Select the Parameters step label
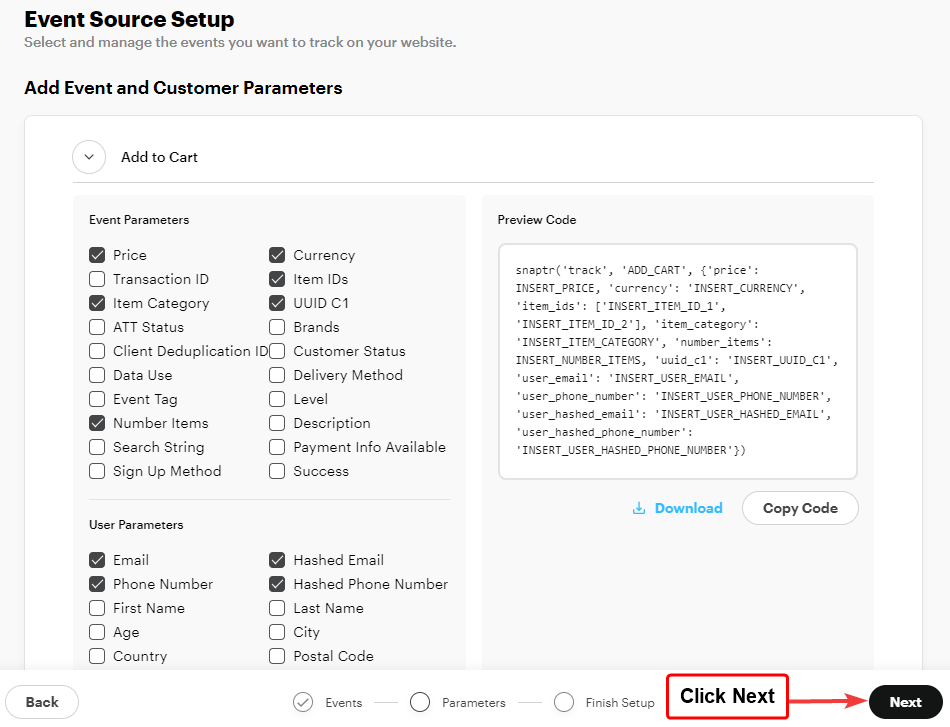 (x=473, y=702)
